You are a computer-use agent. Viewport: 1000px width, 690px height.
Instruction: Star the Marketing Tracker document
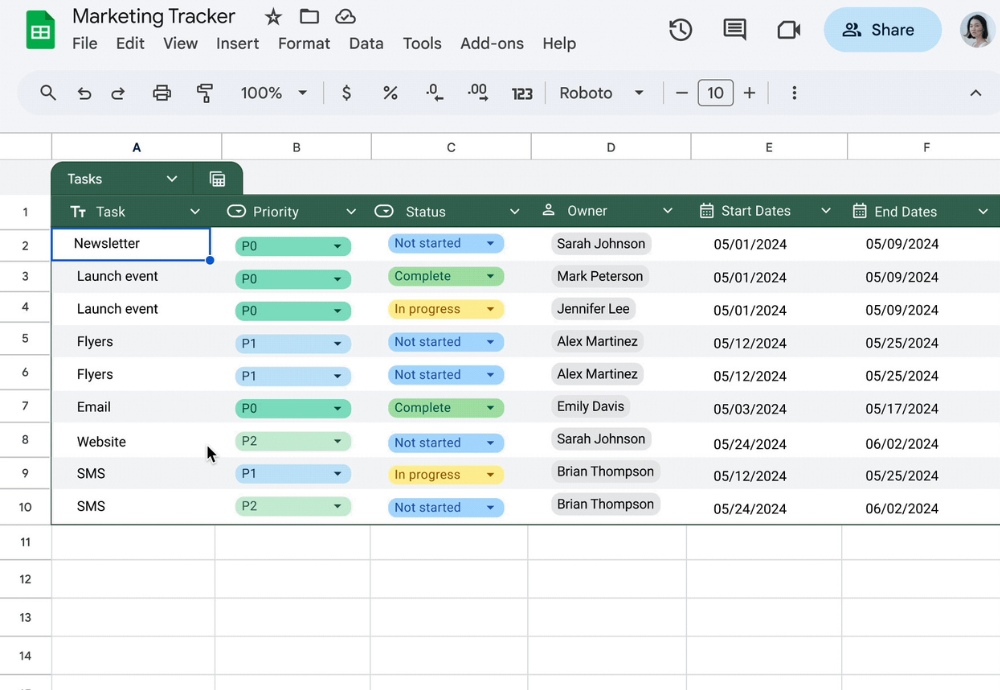[273, 17]
